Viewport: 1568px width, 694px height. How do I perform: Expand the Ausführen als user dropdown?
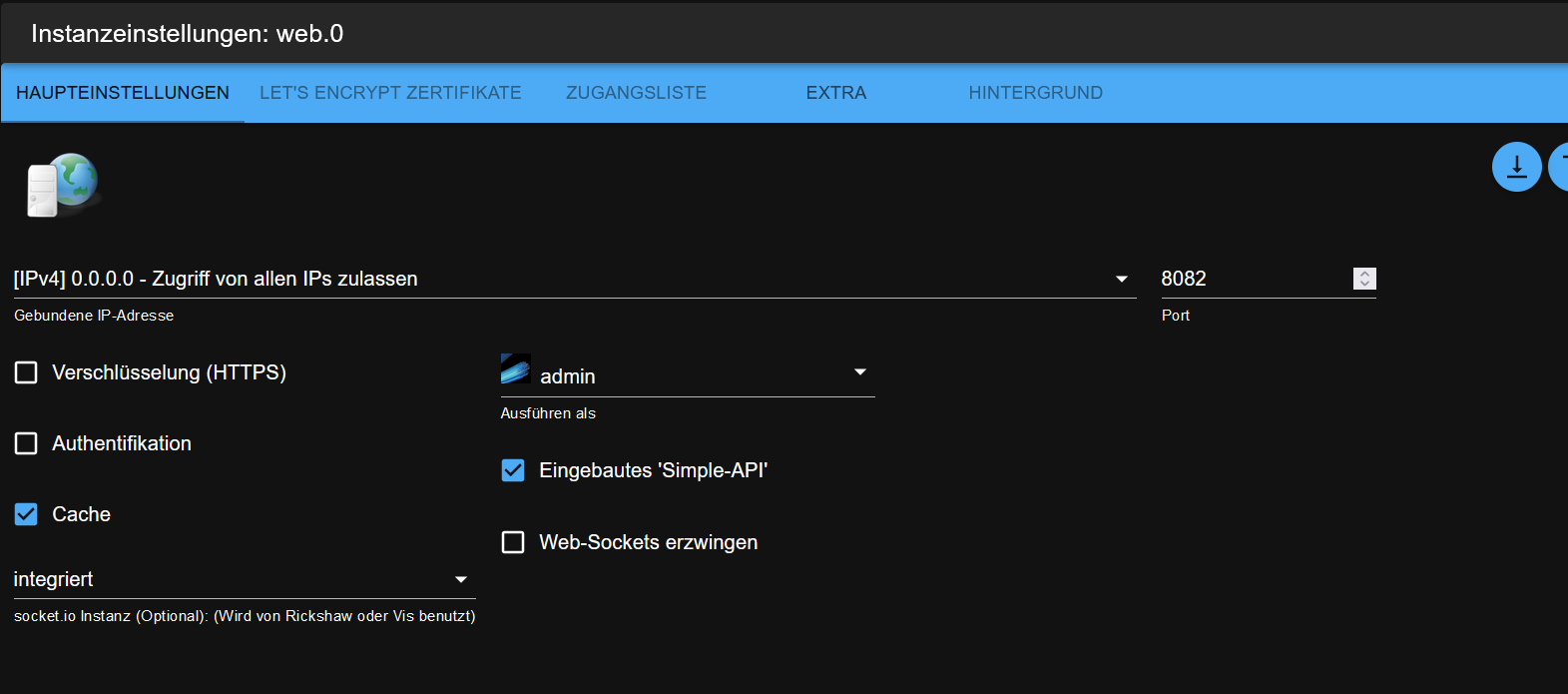[699, 375]
